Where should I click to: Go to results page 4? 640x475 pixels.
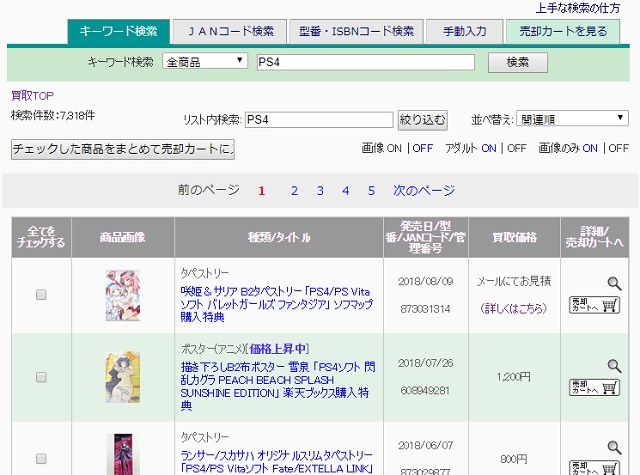[346, 191]
